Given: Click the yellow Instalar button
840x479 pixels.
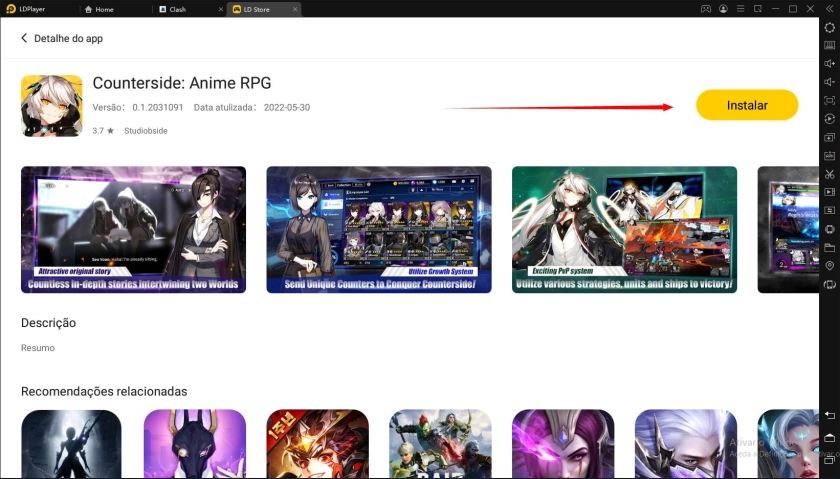Looking at the screenshot, I should (747, 105).
